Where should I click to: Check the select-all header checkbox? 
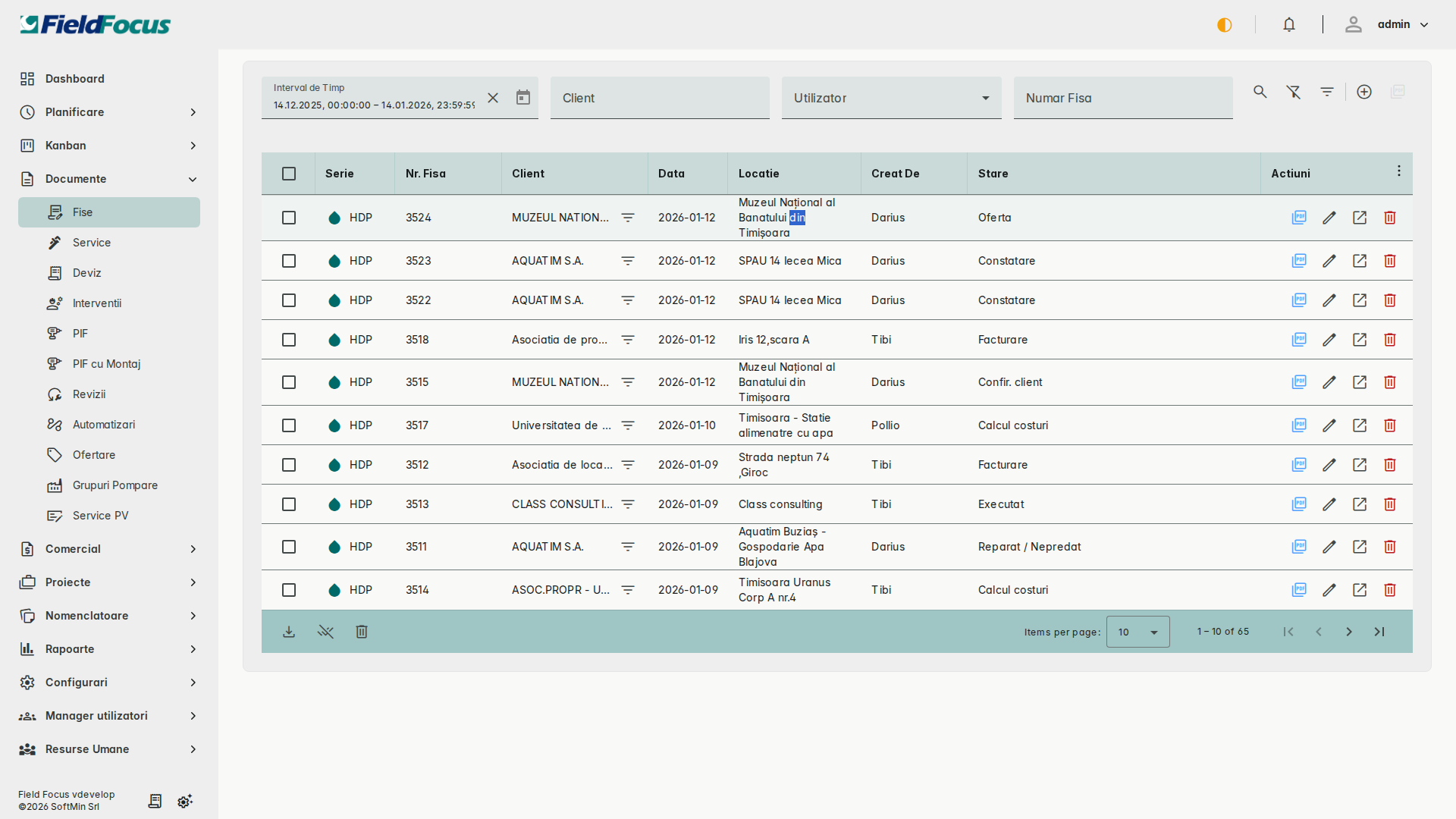coord(289,174)
